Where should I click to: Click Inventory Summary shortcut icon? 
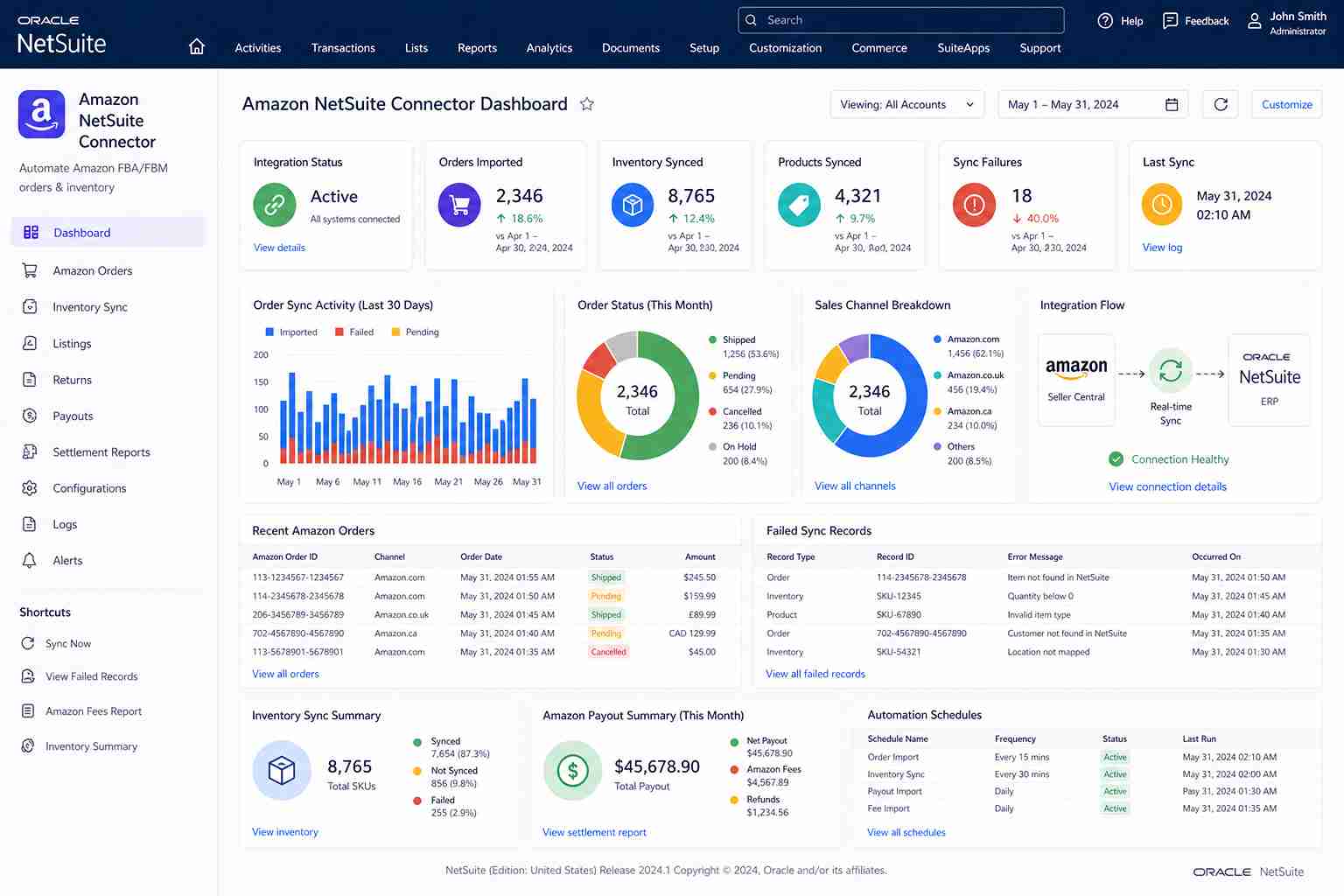(28, 746)
